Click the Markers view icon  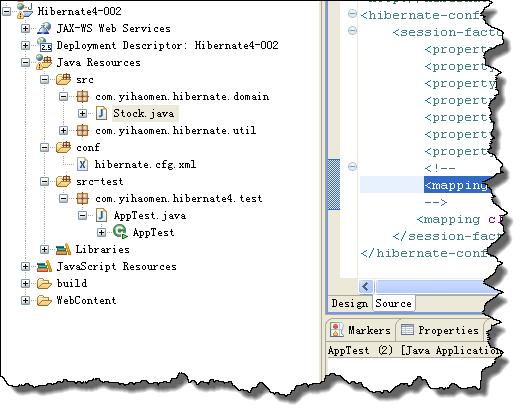click(x=337, y=330)
